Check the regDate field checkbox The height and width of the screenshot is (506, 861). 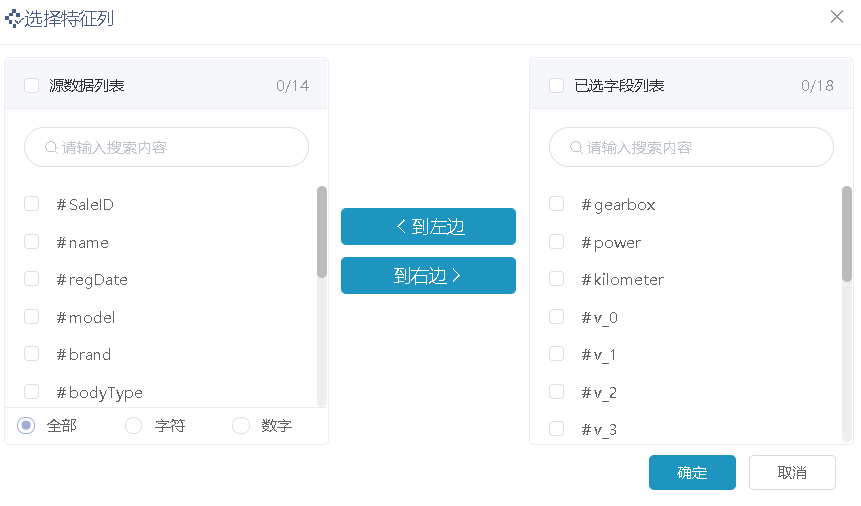tap(32, 279)
